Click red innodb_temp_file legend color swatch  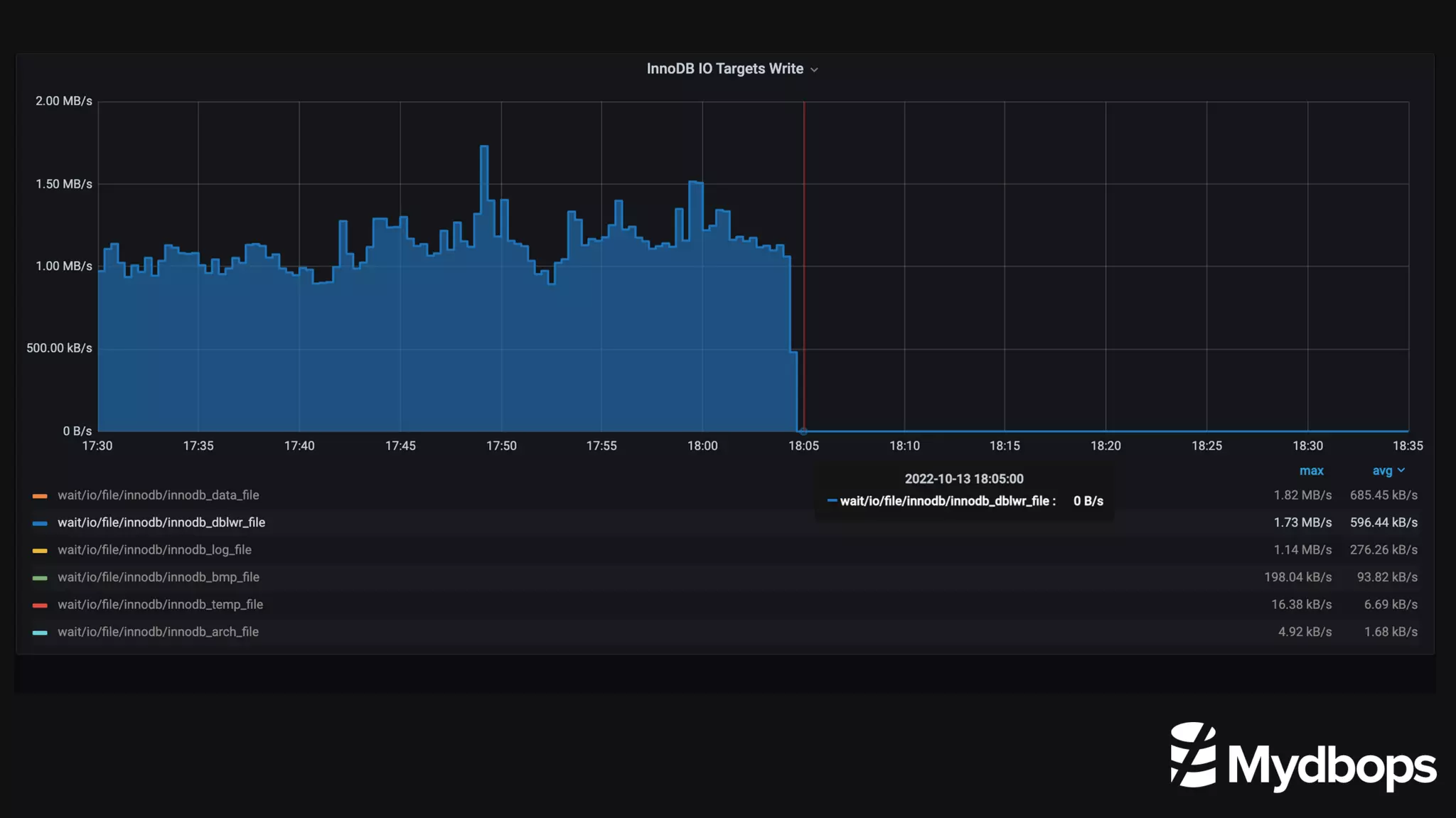pos(40,605)
